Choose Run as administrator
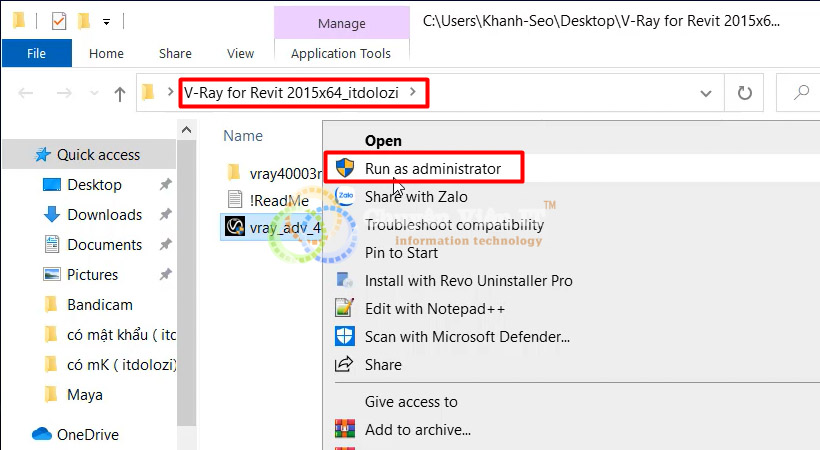 coord(432,168)
